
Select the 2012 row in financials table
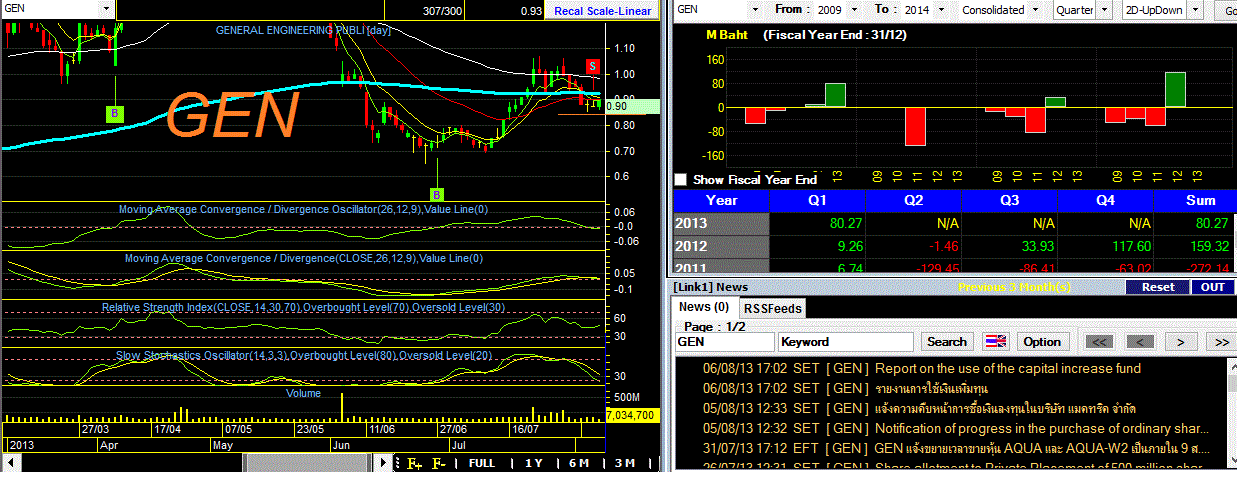[954, 246]
